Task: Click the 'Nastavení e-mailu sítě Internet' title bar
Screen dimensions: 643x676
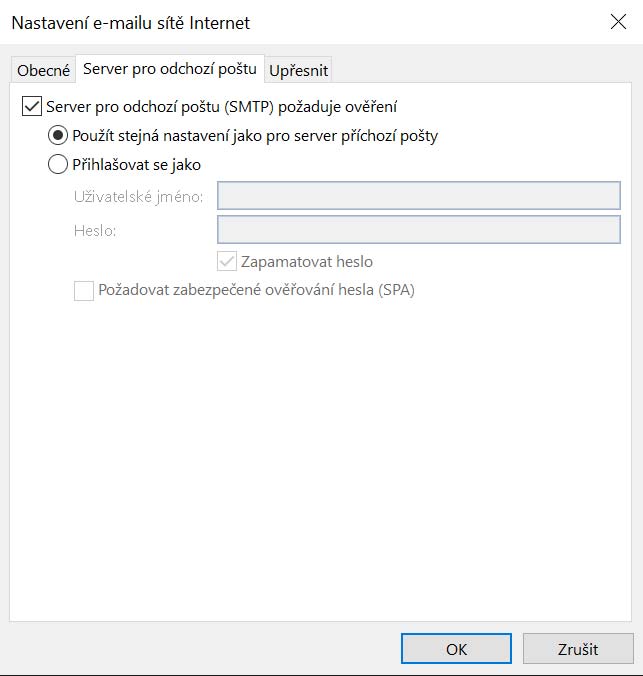Action: coord(131,22)
